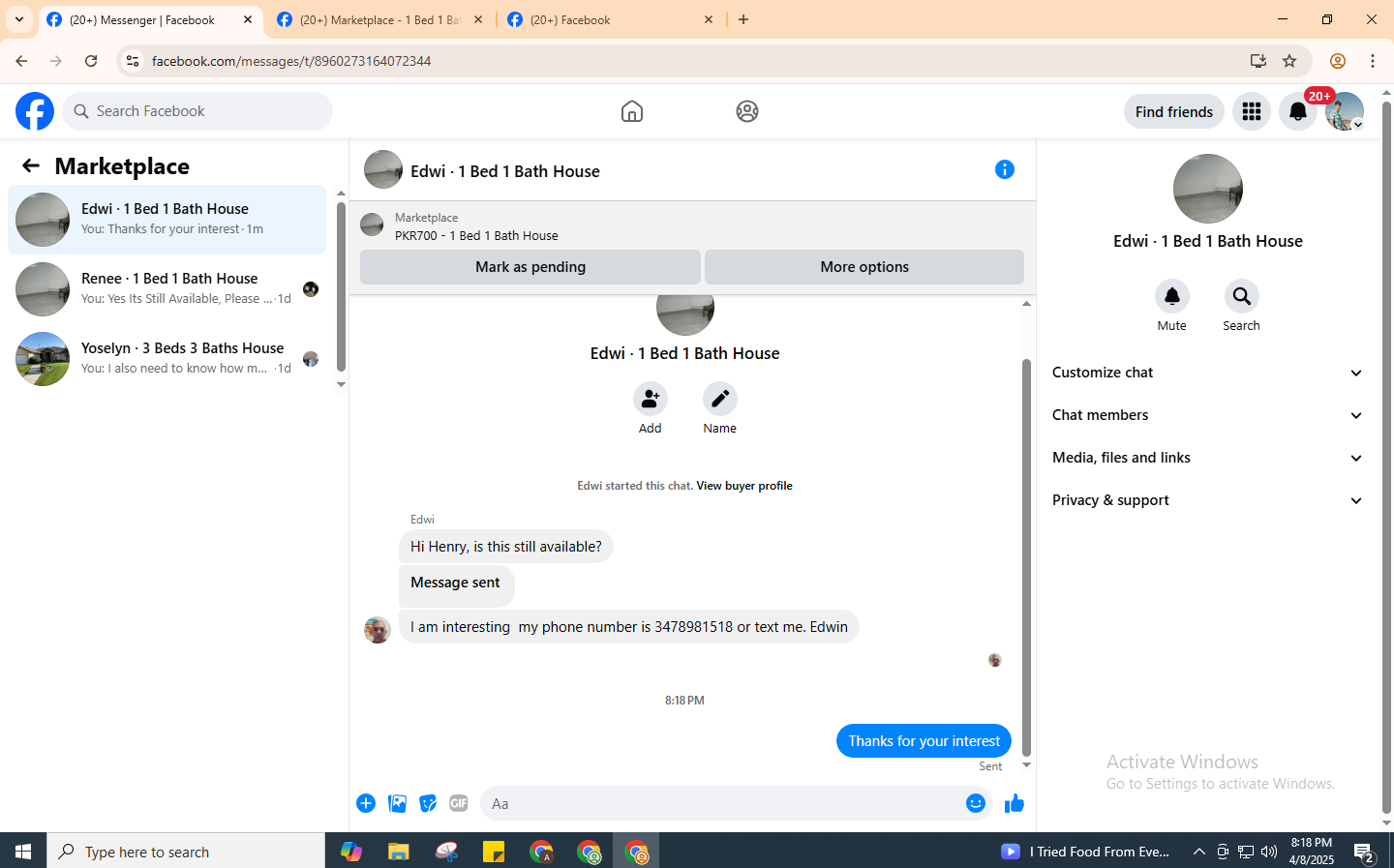Image resolution: width=1394 pixels, height=868 pixels.
Task: Choose a sticker icon
Action: [x=428, y=803]
